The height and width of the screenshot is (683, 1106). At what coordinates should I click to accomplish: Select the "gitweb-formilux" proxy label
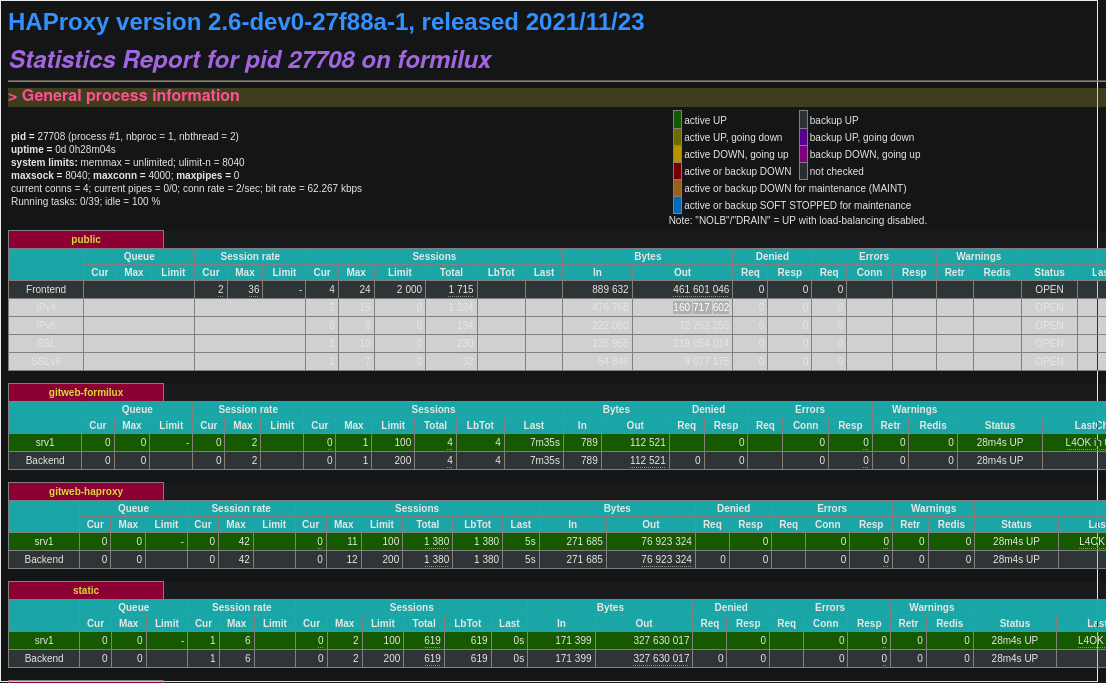click(x=86, y=392)
